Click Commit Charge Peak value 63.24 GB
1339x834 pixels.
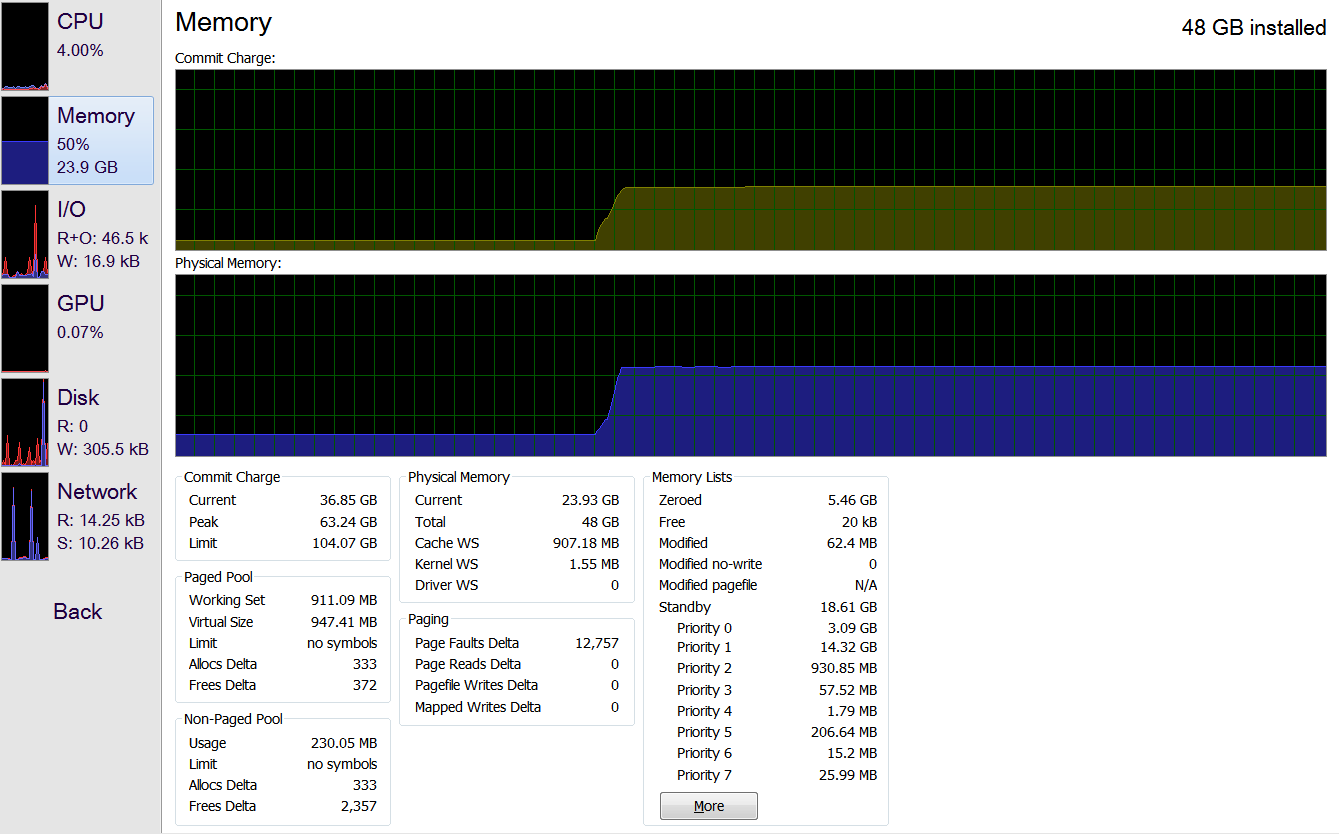pyautogui.click(x=348, y=522)
